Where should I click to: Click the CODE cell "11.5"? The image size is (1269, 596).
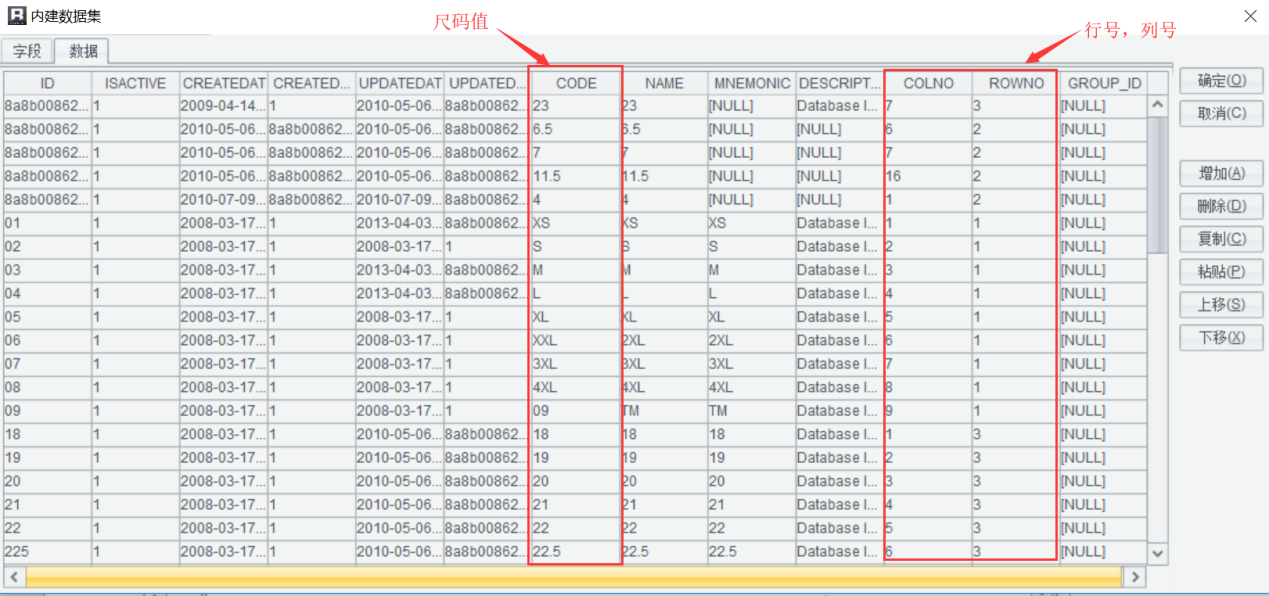coord(576,176)
